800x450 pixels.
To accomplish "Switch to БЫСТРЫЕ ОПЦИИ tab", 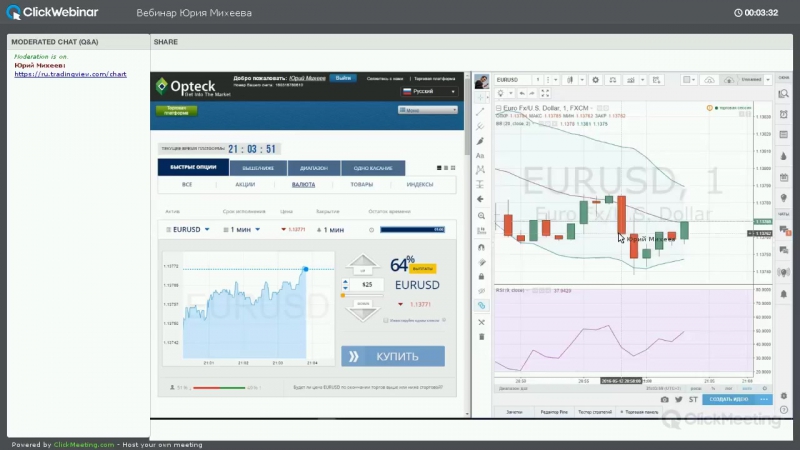I will 193,167.
